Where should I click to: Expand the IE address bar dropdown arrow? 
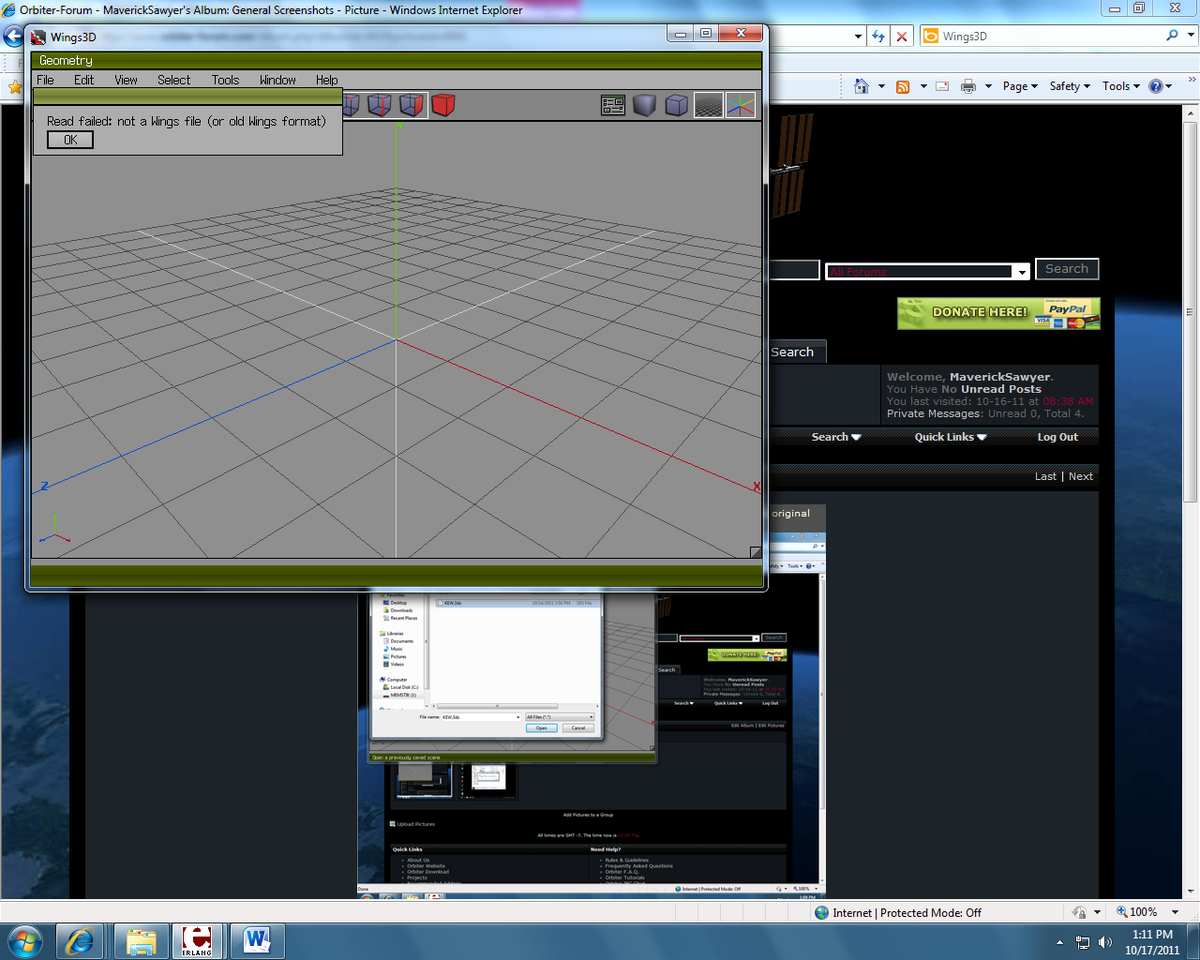(858, 36)
